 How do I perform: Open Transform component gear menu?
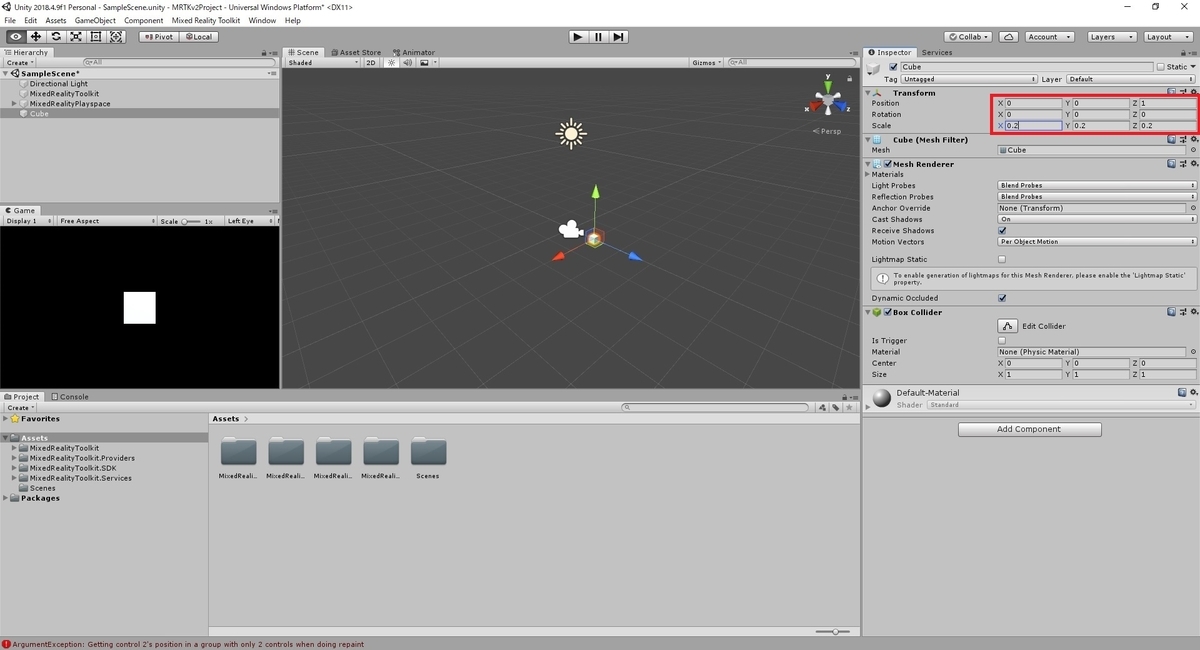[1193, 93]
